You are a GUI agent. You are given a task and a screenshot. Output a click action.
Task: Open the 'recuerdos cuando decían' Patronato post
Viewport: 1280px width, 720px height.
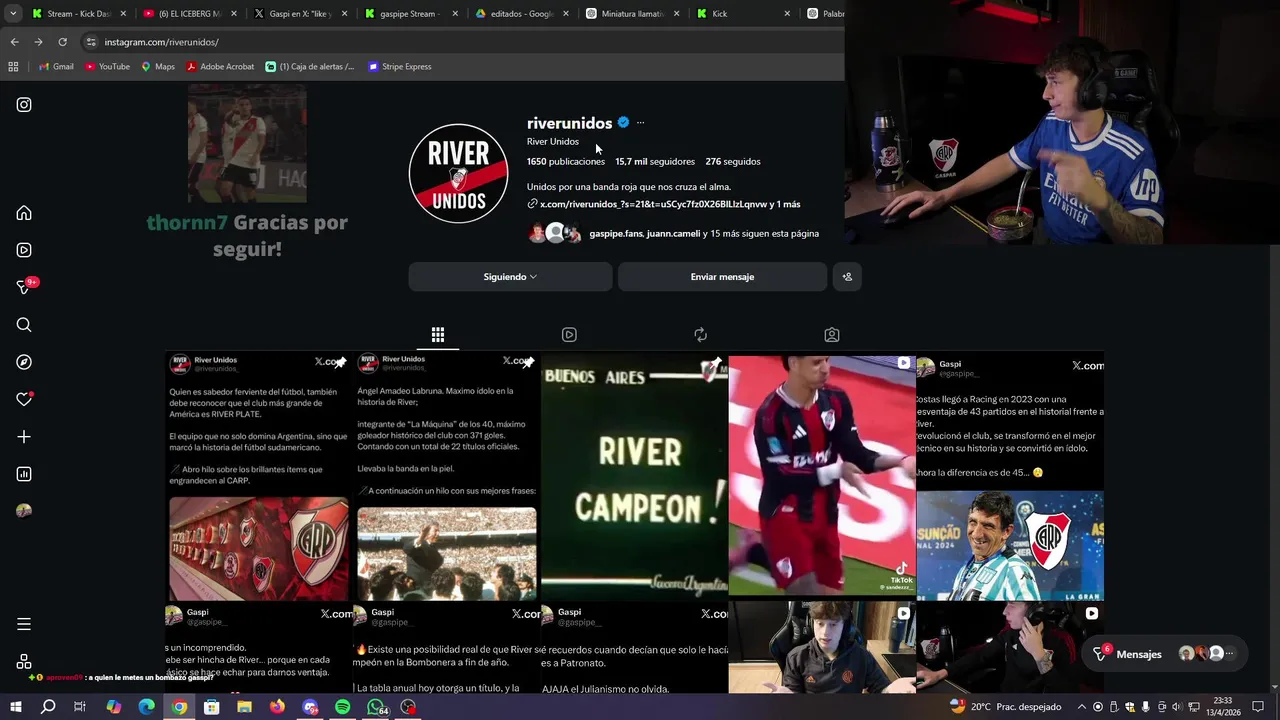coord(634,648)
